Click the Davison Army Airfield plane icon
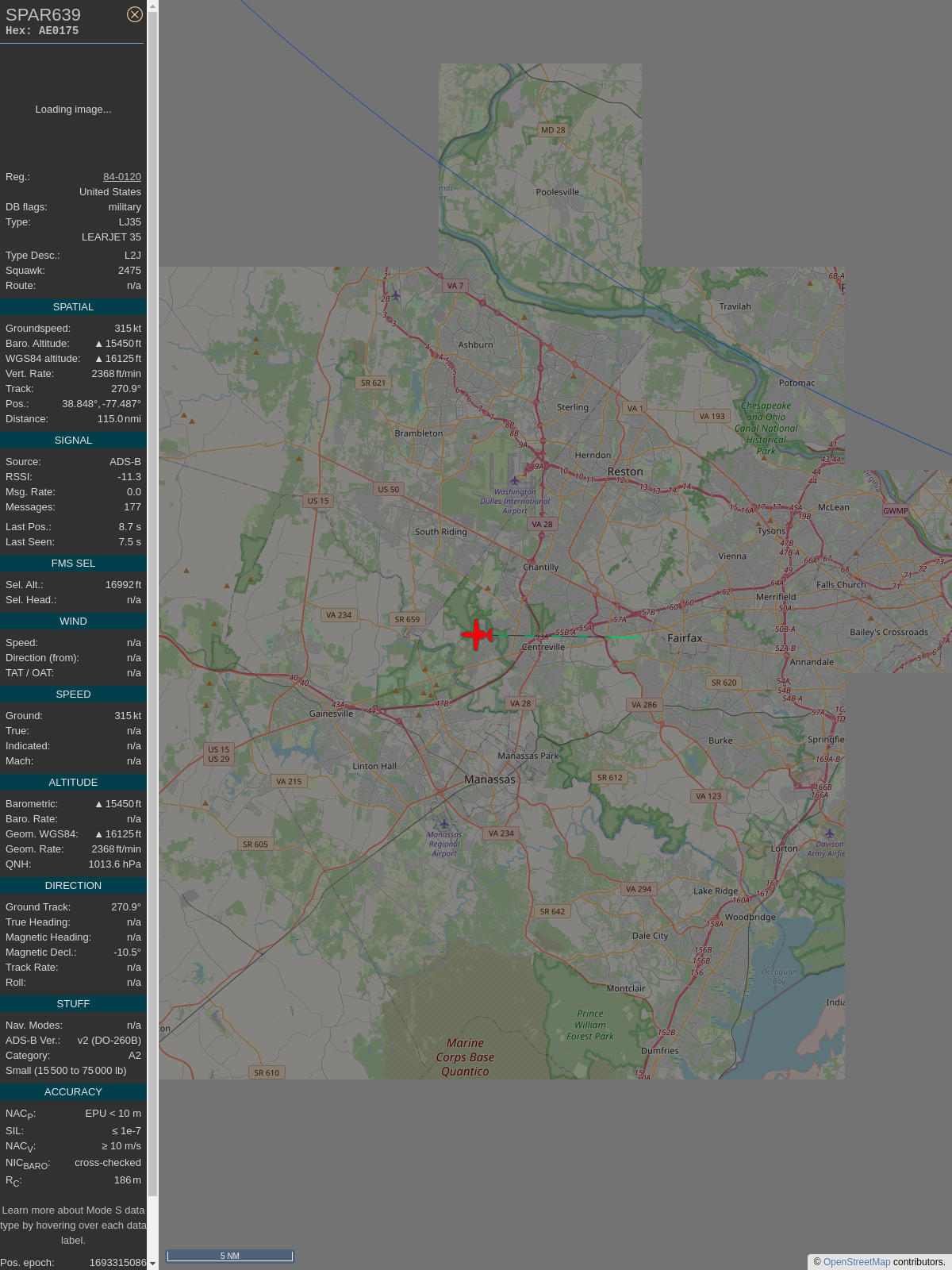 (x=829, y=833)
